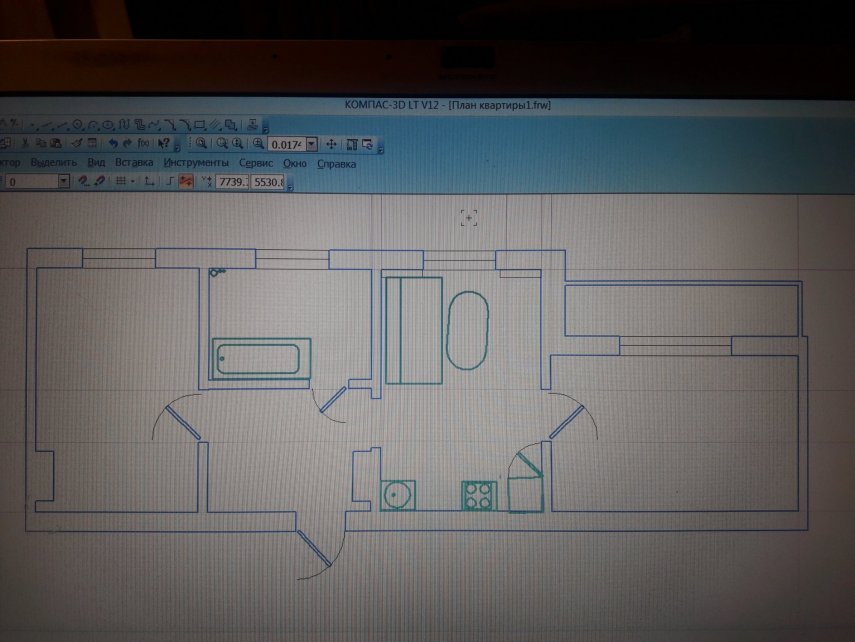Open the f(x) variables icon

144,144
